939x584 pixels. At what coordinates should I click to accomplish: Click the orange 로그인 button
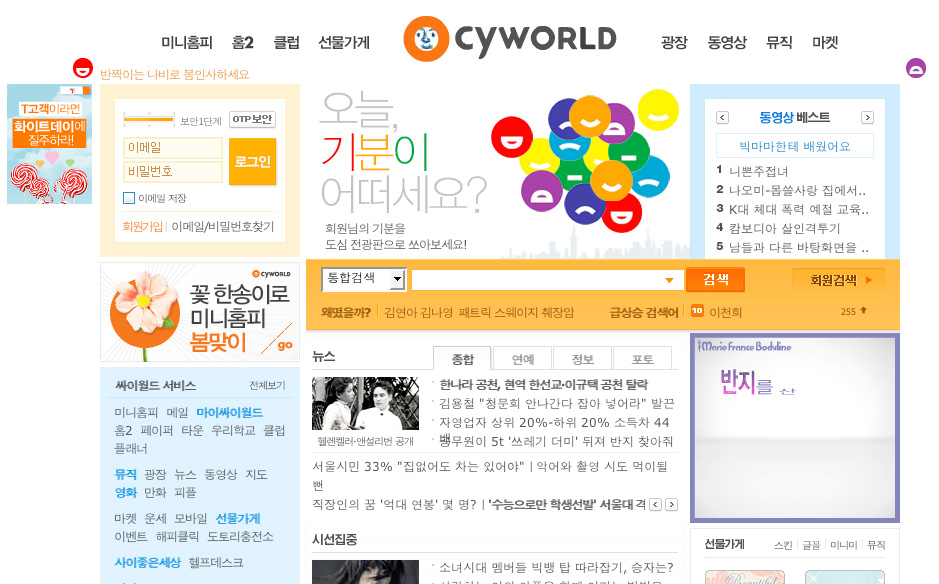pos(253,161)
